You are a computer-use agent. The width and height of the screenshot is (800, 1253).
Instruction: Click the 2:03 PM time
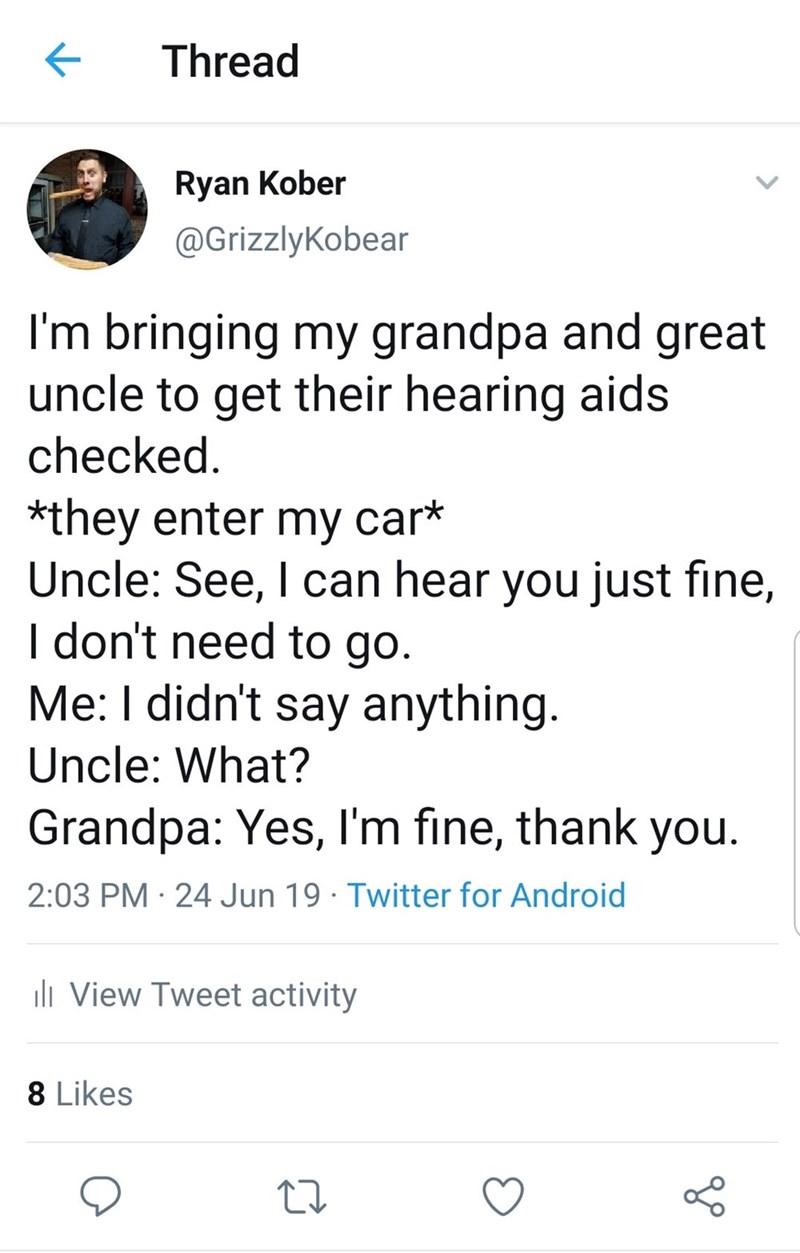pyautogui.click(x=87, y=894)
